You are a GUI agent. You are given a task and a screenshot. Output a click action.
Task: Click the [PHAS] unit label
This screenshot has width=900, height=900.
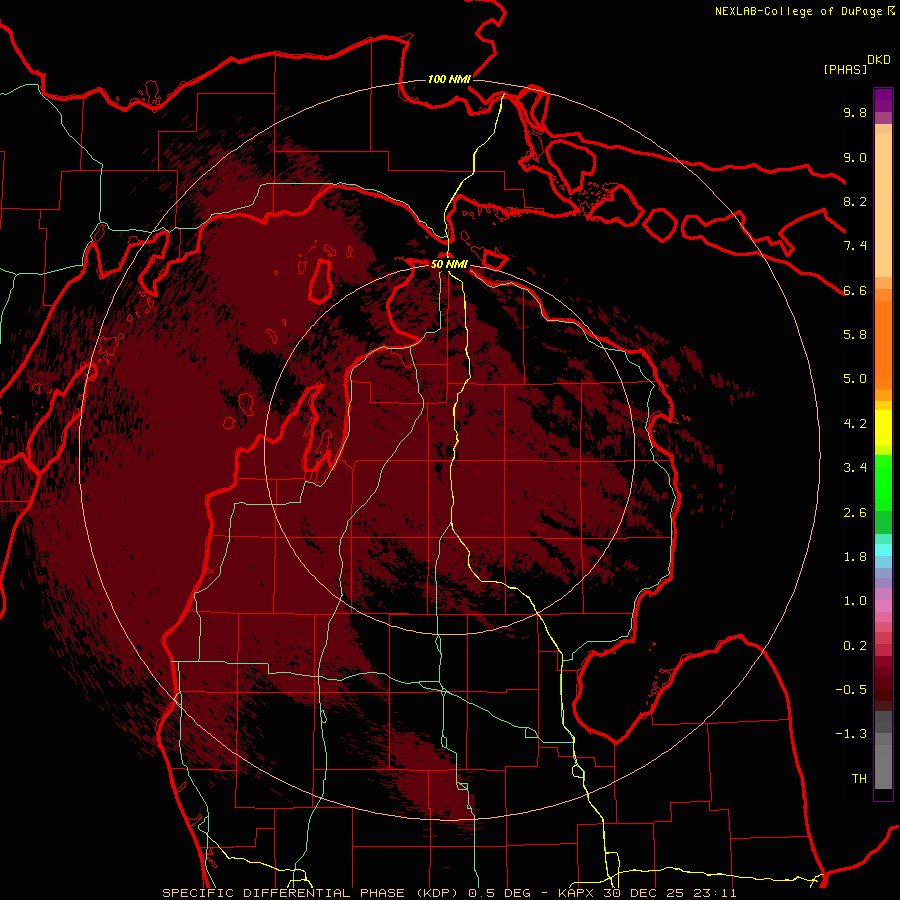tap(845, 69)
